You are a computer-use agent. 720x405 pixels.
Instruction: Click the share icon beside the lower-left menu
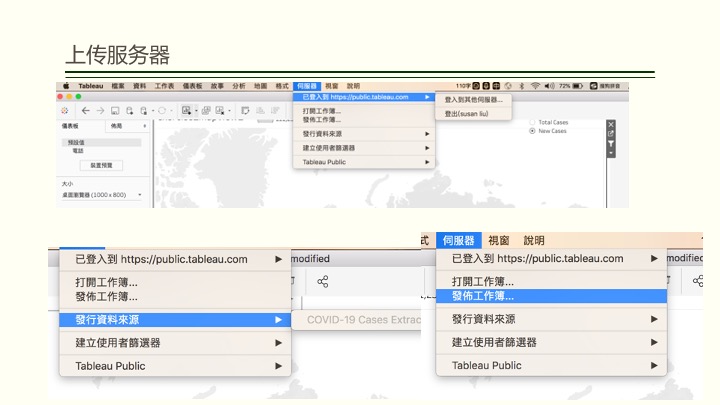[323, 281]
